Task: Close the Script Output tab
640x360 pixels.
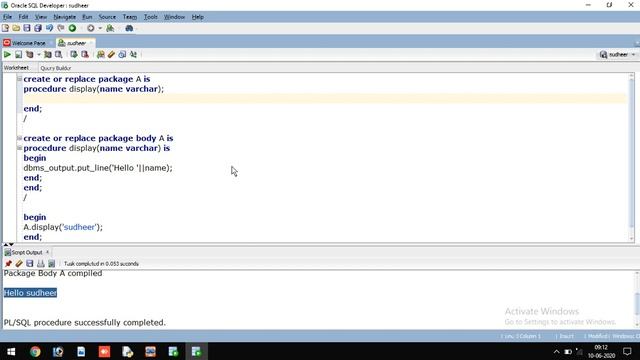Action: point(47,252)
